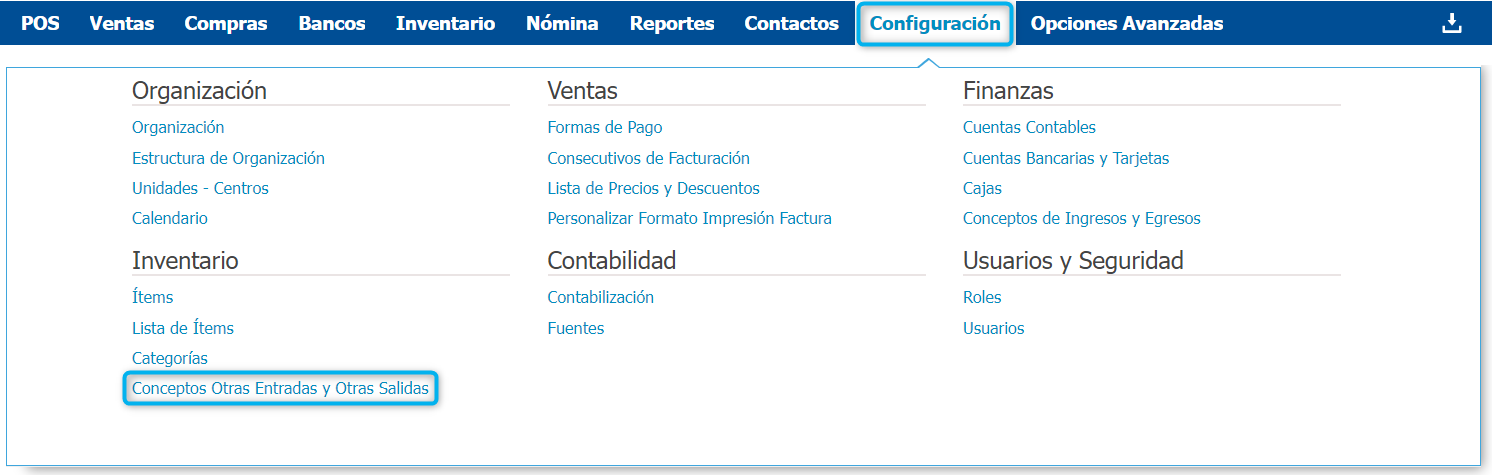The image size is (1492, 475).
Task: Open Consecutivos de Facturación
Action: click(648, 158)
